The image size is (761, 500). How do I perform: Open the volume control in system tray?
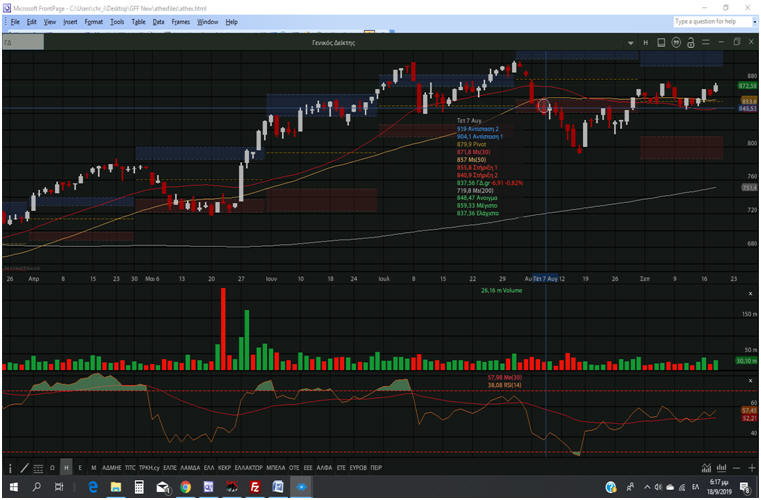[x=659, y=487]
